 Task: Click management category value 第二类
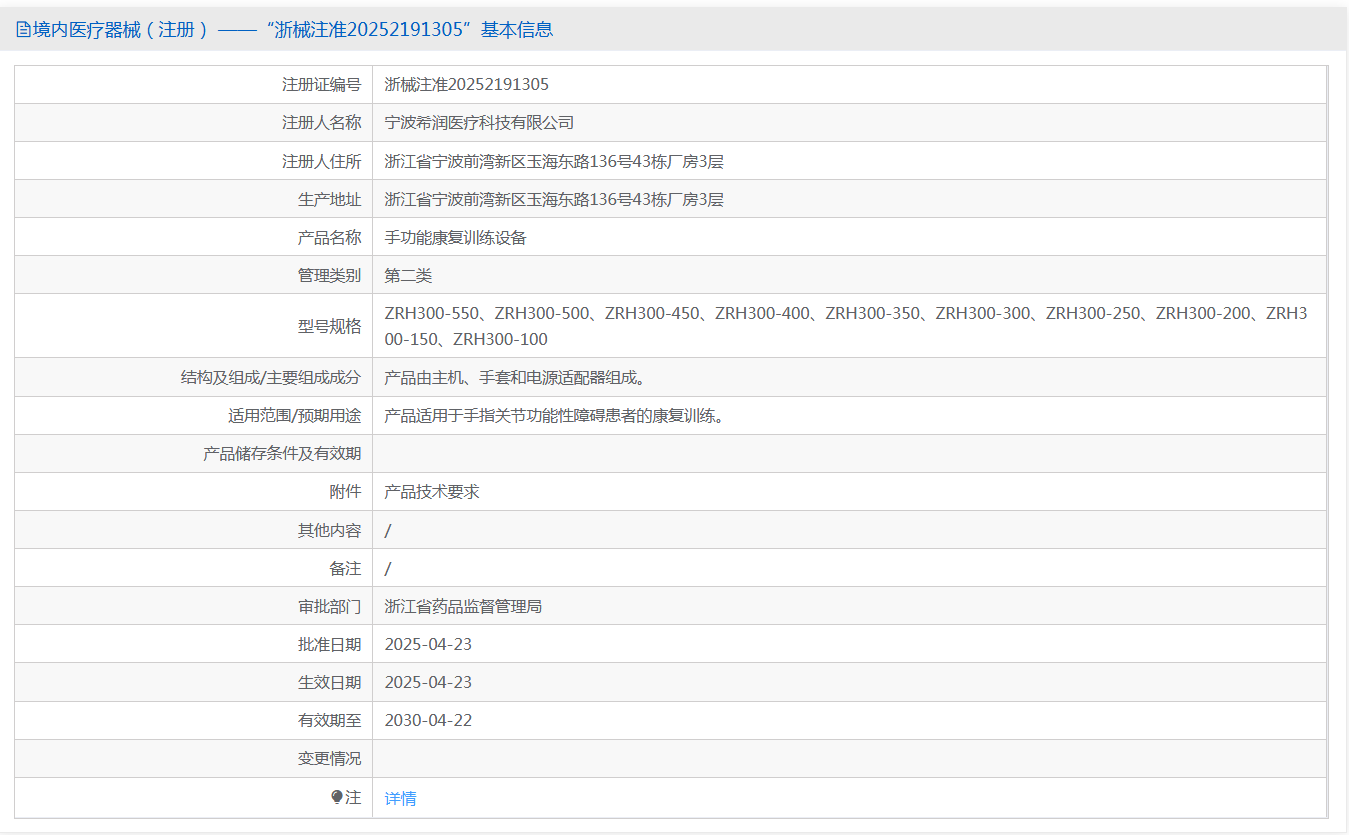click(x=408, y=275)
